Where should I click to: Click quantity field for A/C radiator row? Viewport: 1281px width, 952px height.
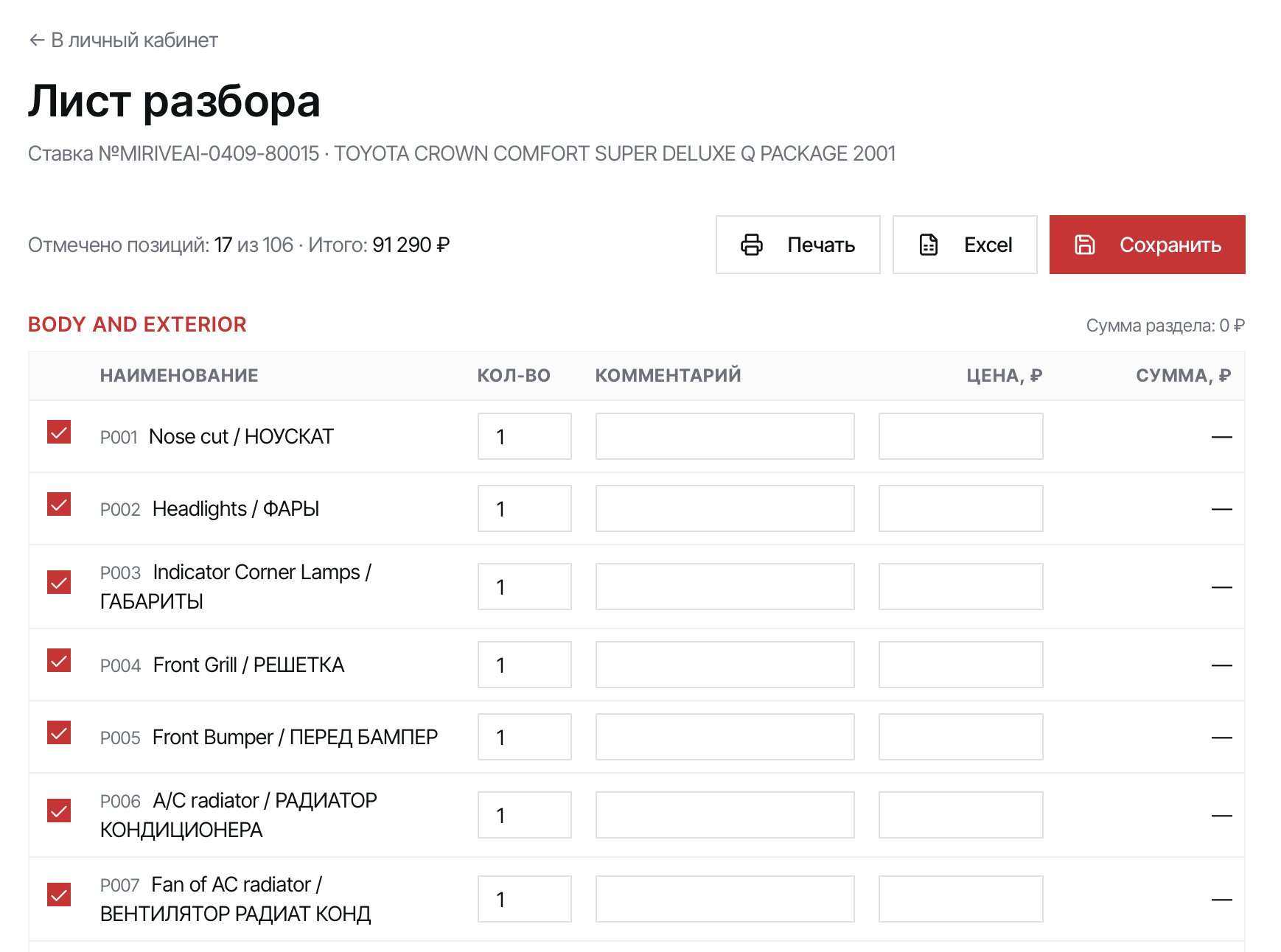coord(525,815)
